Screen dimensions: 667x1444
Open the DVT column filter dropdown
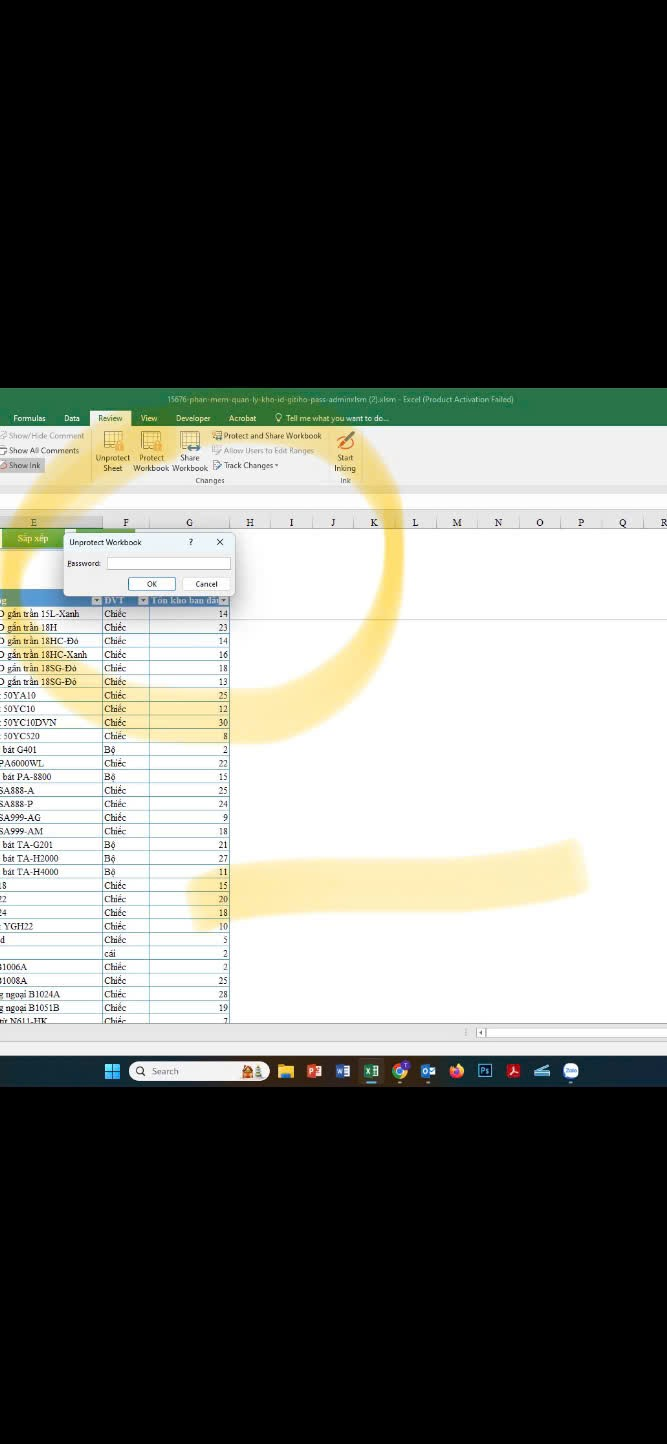143,601
